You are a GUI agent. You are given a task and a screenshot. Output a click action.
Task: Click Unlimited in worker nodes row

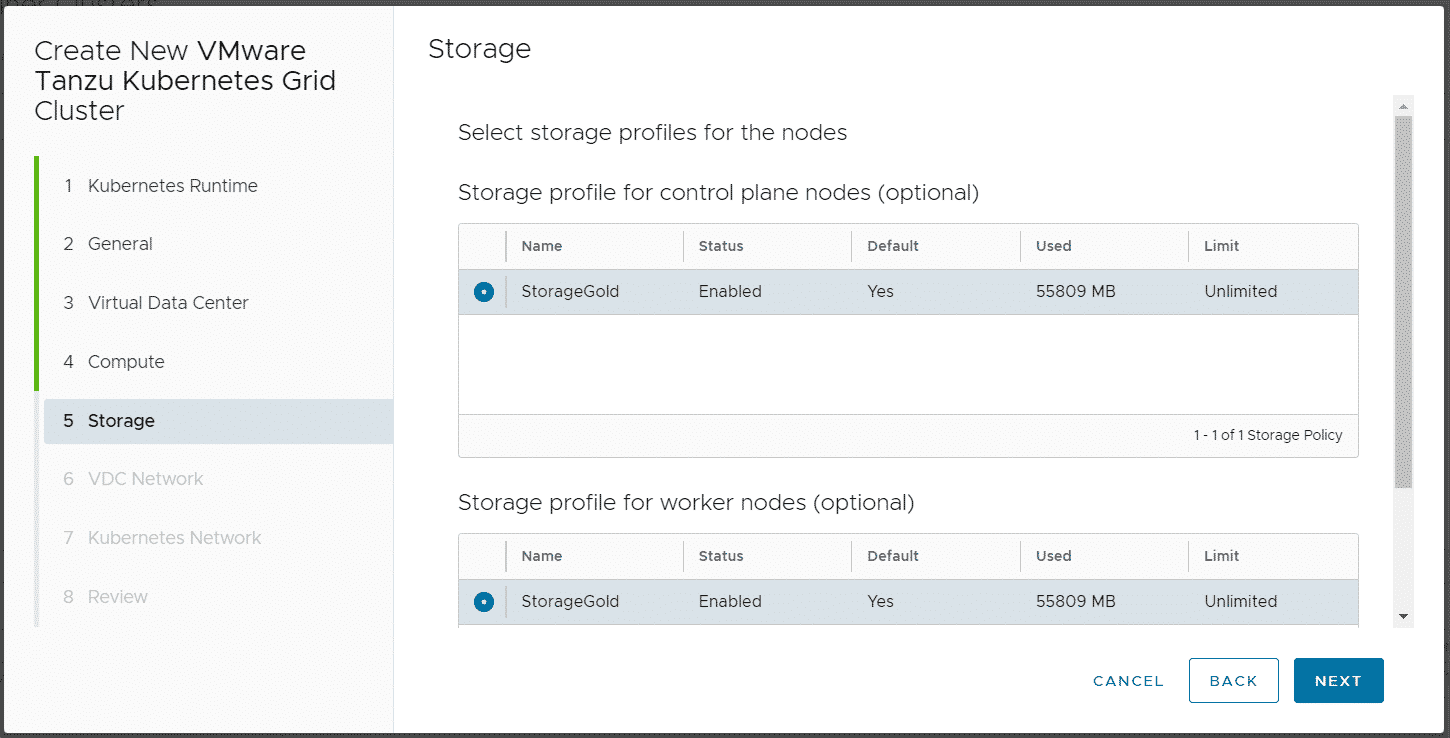pyautogui.click(x=1241, y=602)
